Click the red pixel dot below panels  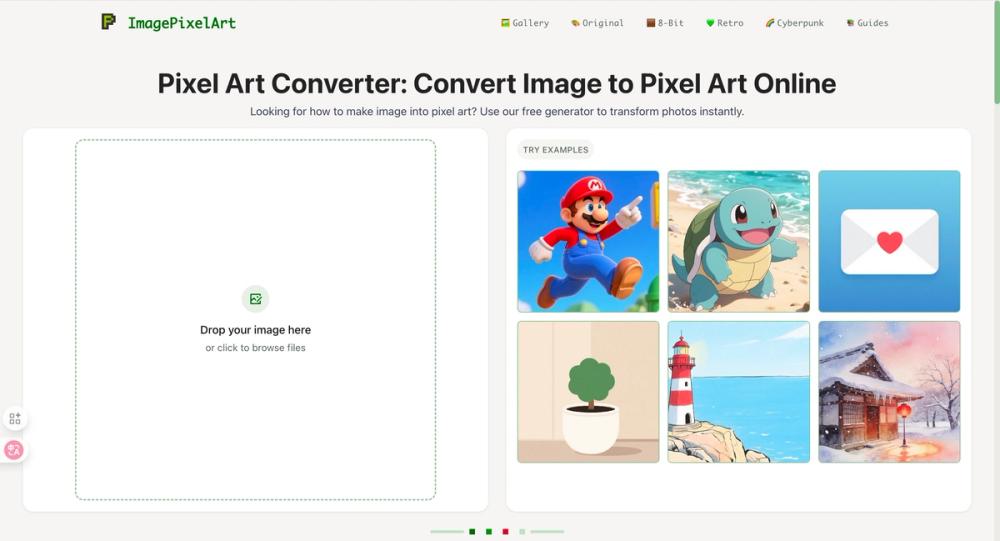(x=505, y=531)
